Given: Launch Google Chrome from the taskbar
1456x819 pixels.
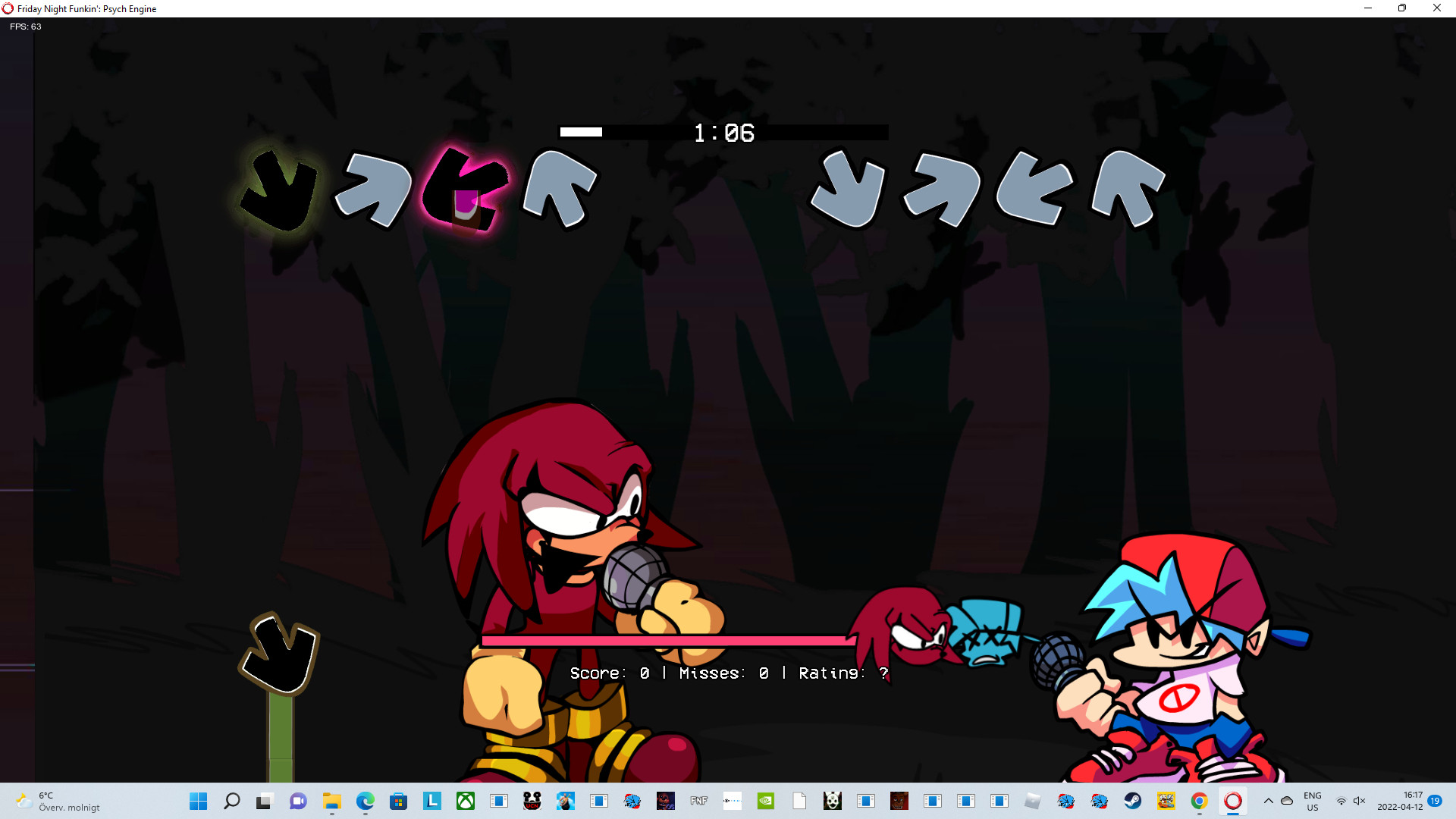Looking at the screenshot, I should [1199, 801].
